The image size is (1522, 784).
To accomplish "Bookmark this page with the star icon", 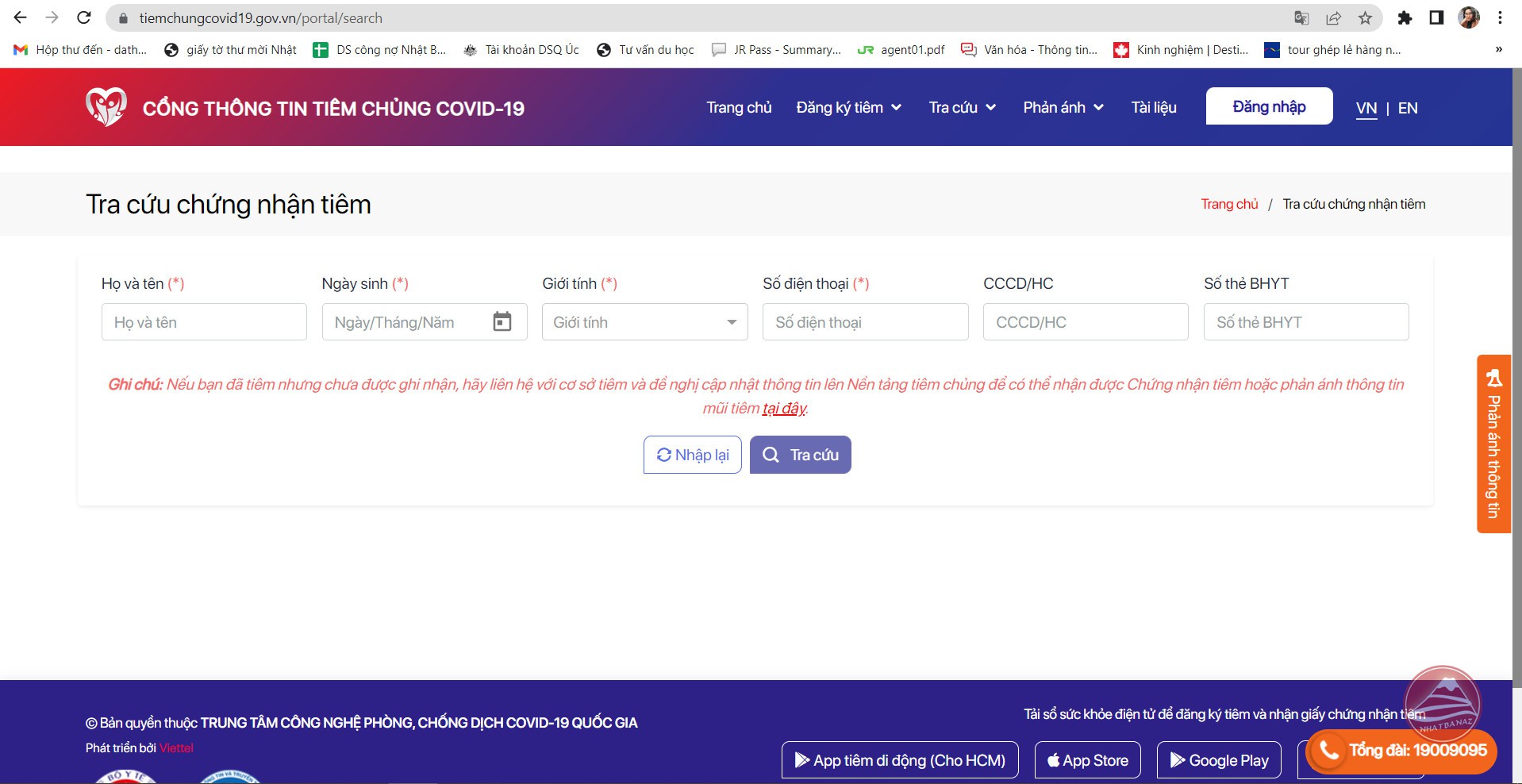I will (x=1365, y=17).
